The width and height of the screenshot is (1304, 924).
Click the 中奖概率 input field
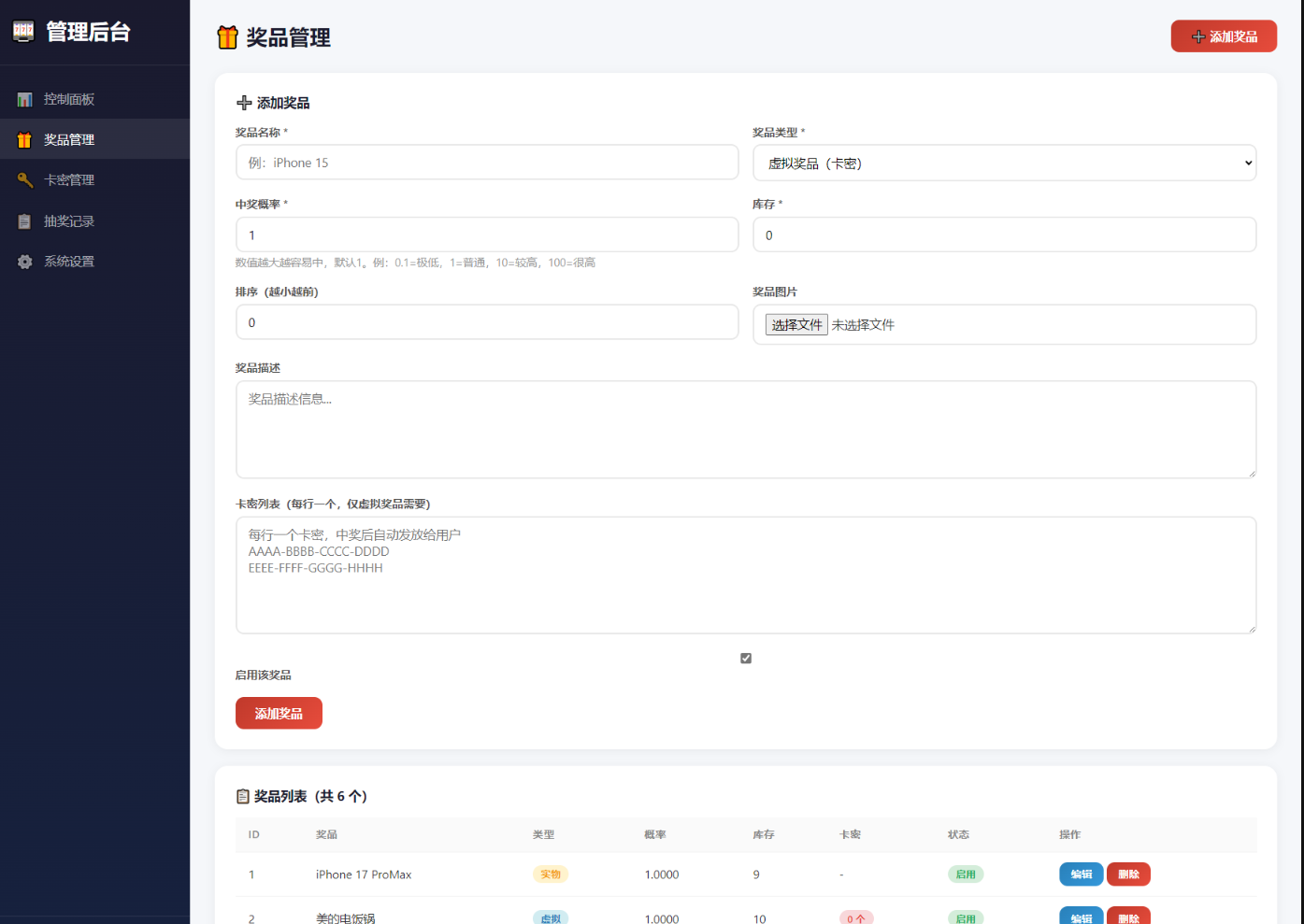click(487, 235)
